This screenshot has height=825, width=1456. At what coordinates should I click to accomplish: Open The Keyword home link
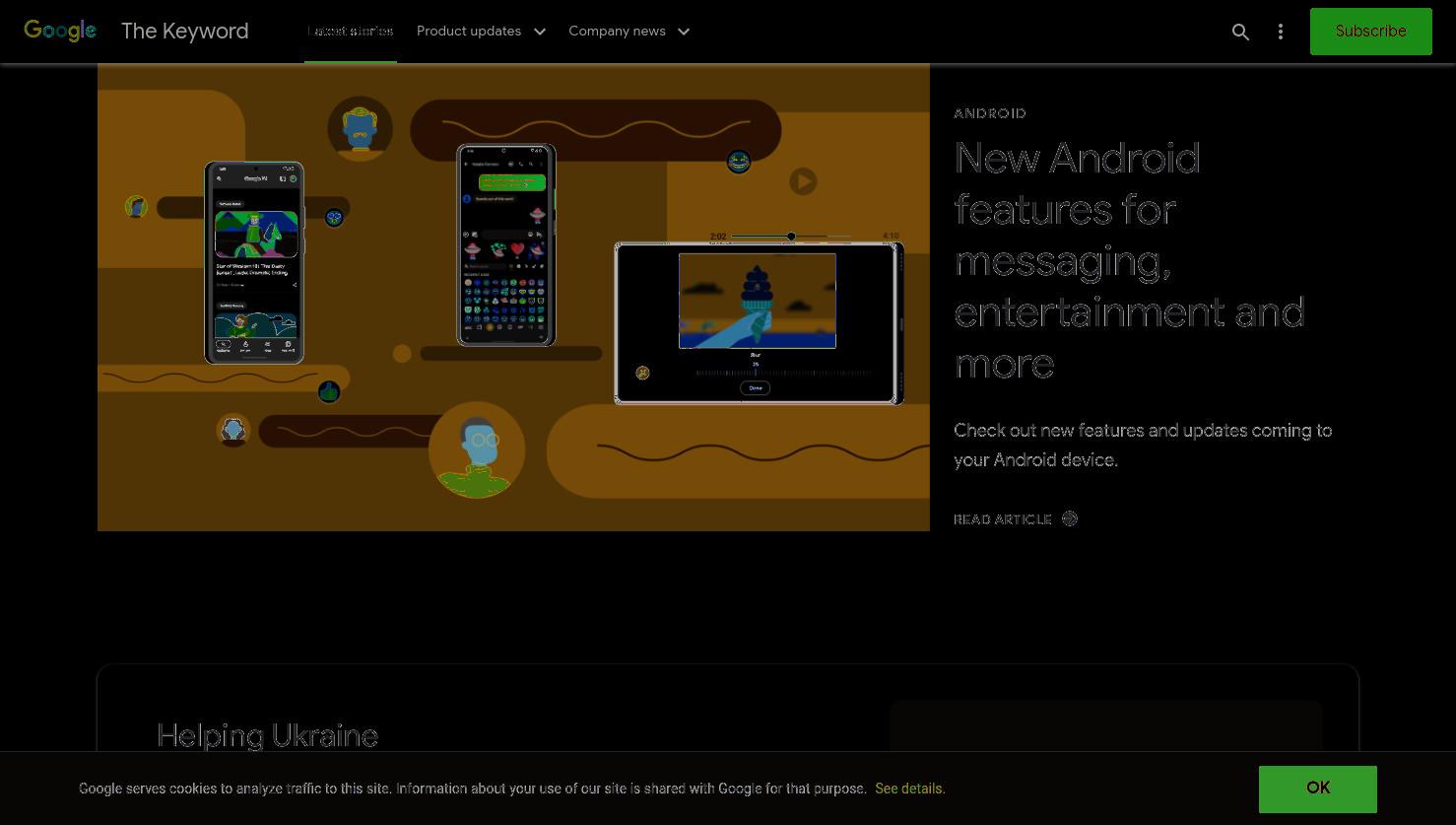coord(184,32)
